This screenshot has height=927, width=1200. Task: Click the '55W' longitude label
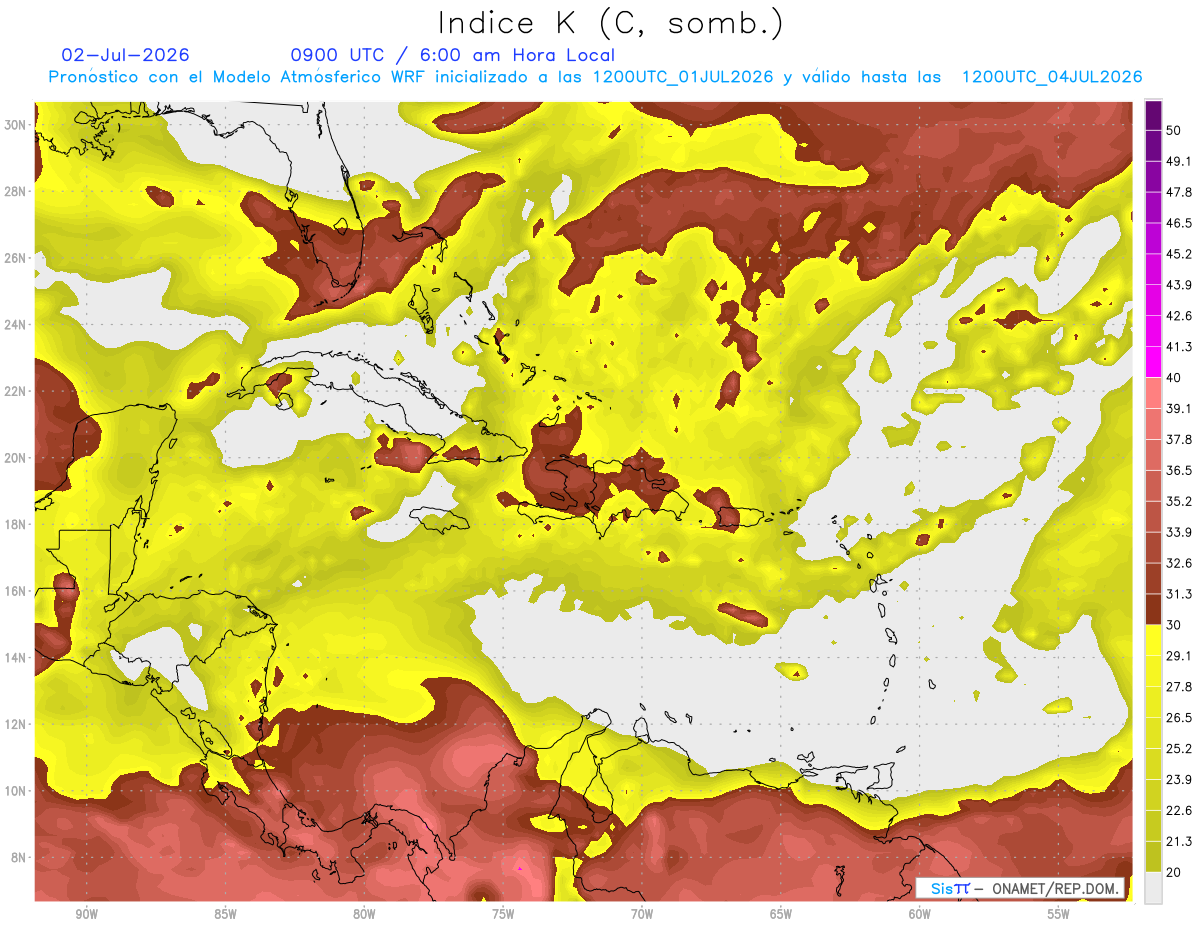point(1059,914)
